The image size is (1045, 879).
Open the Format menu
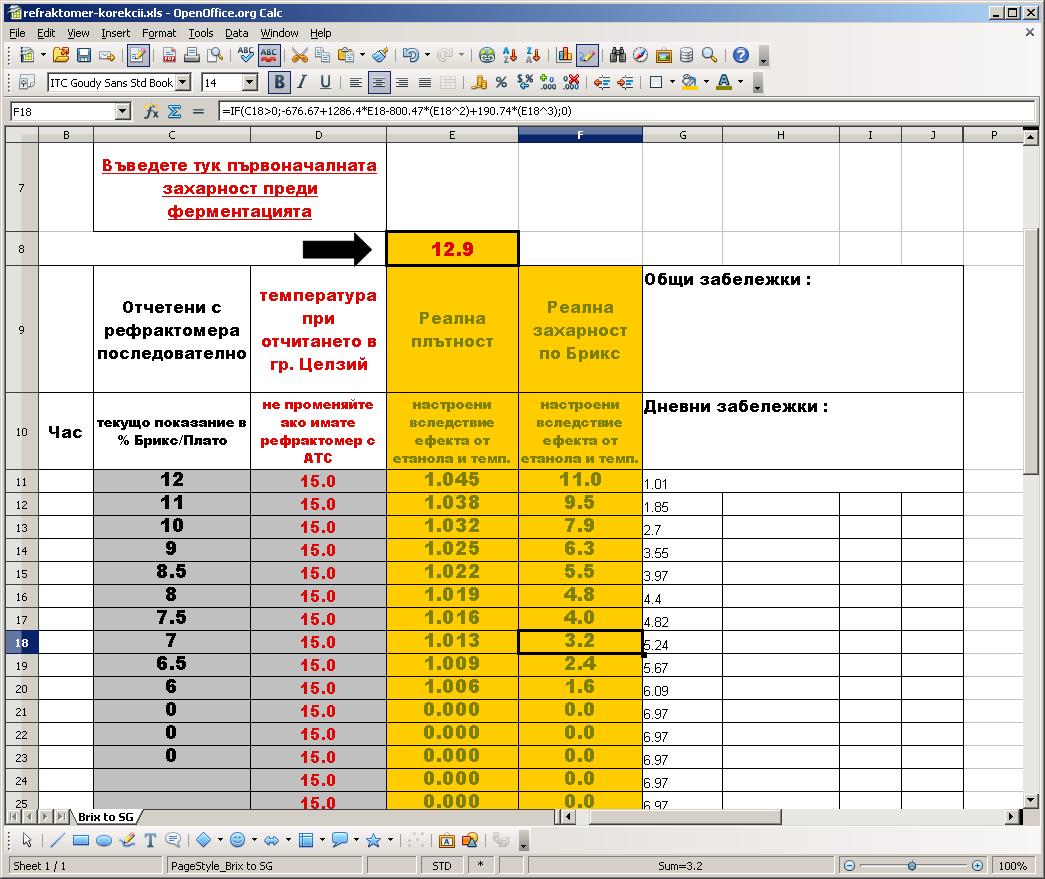click(159, 33)
